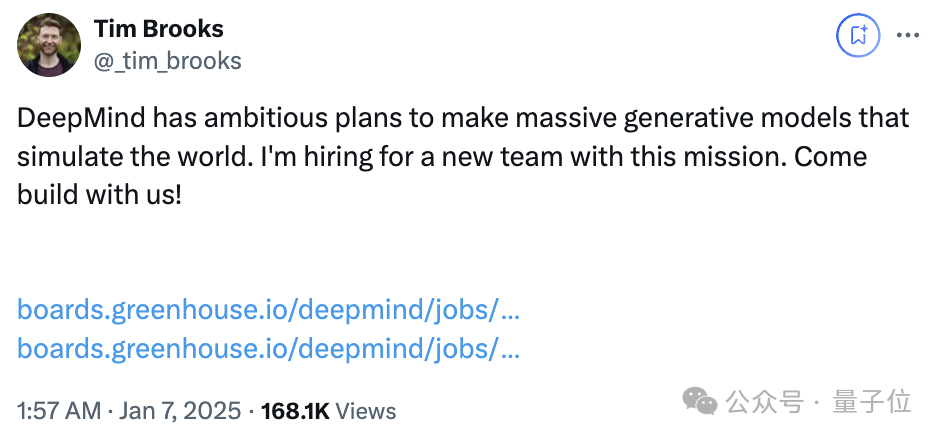
Task: Open the second boards.greenhouse.io job link
Action: [268, 349]
